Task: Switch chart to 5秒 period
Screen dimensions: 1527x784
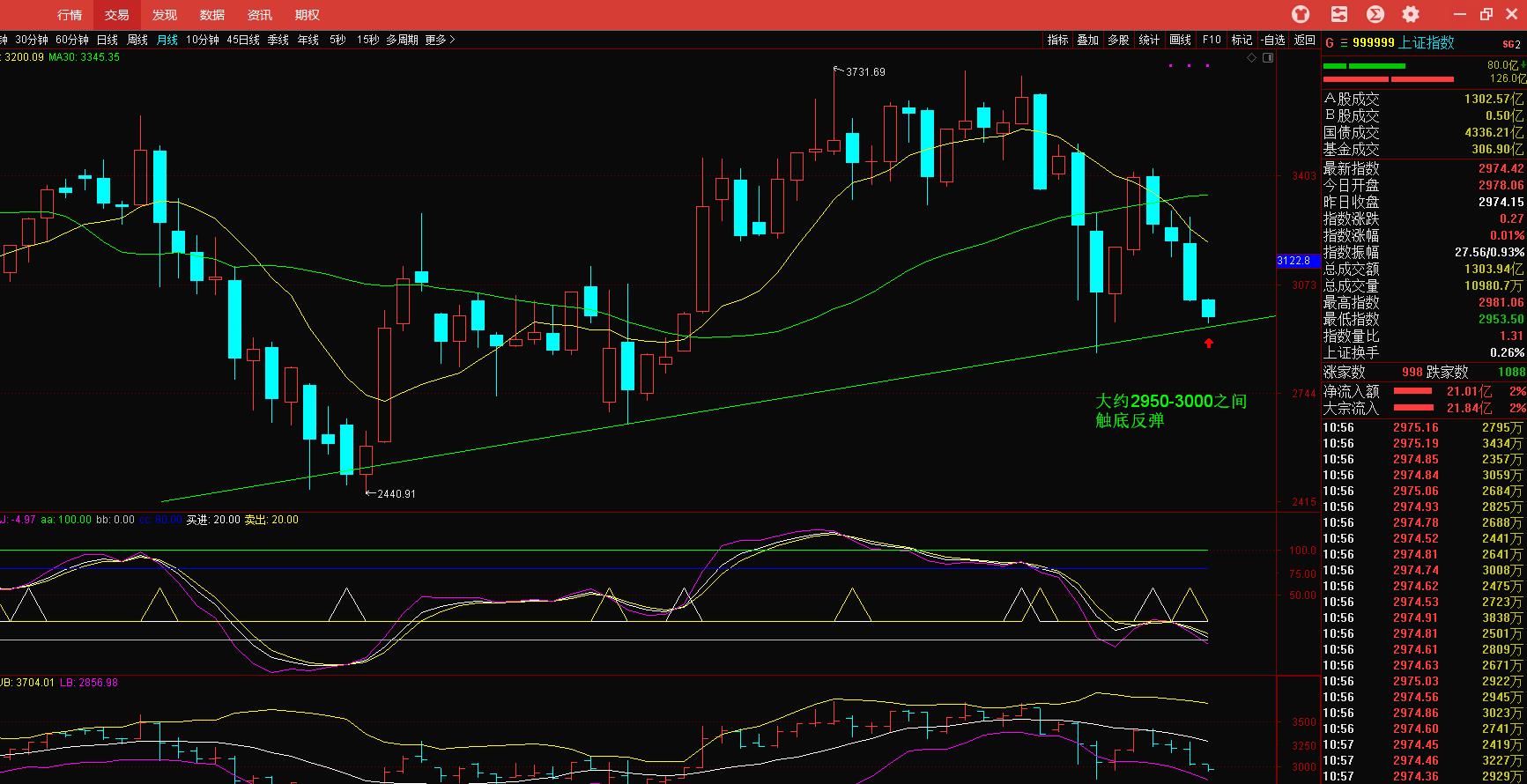Action: 337,40
